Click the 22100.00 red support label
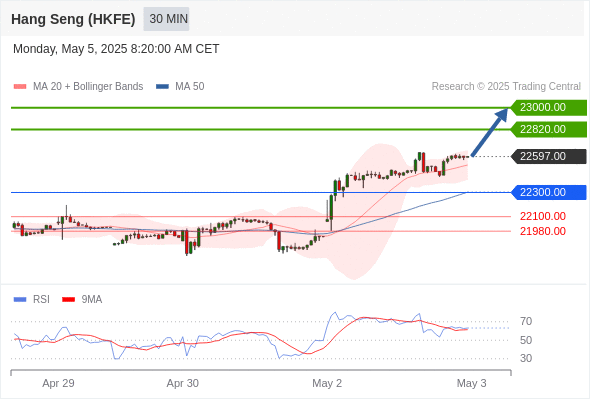The image size is (590, 400). tap(543, 216)
